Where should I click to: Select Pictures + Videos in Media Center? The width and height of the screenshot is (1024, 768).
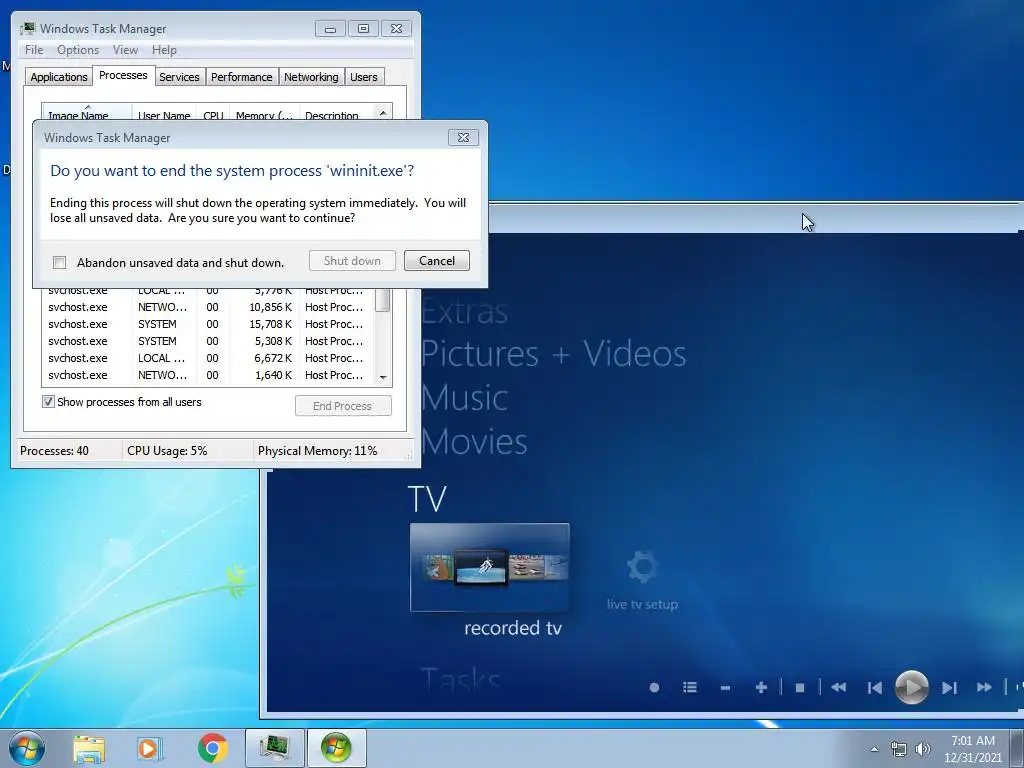click(554, 354)
